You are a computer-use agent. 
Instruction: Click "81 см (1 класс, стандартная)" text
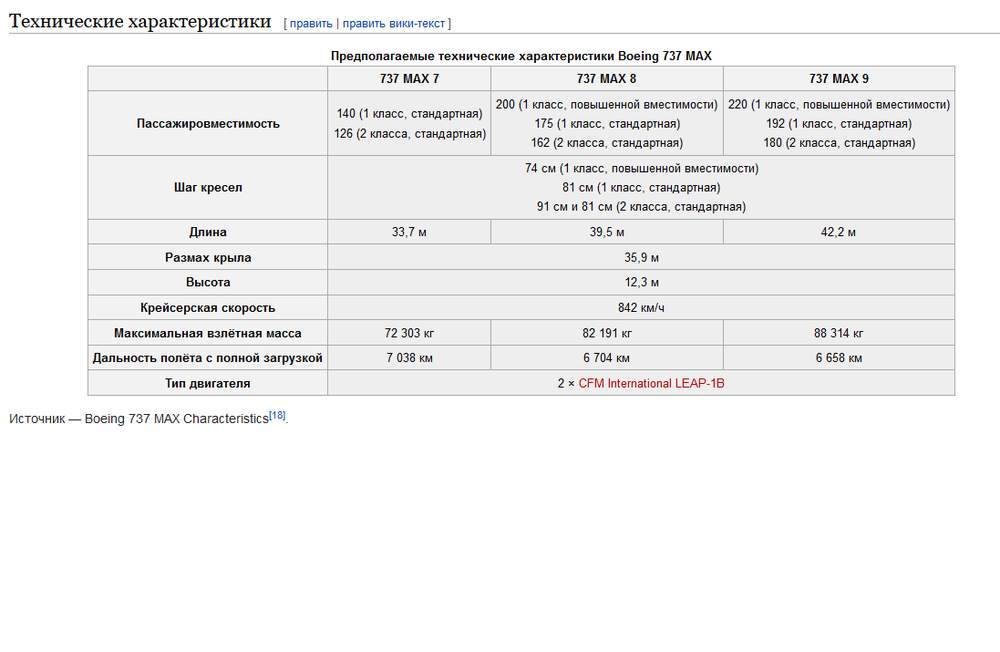[x=641, y=188]
